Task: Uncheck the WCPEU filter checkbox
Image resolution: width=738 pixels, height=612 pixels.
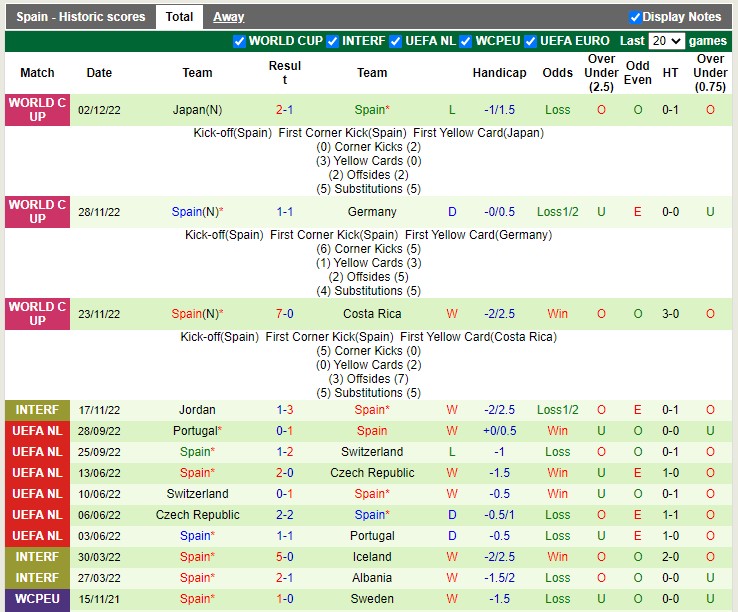Action: coord(465,41)
